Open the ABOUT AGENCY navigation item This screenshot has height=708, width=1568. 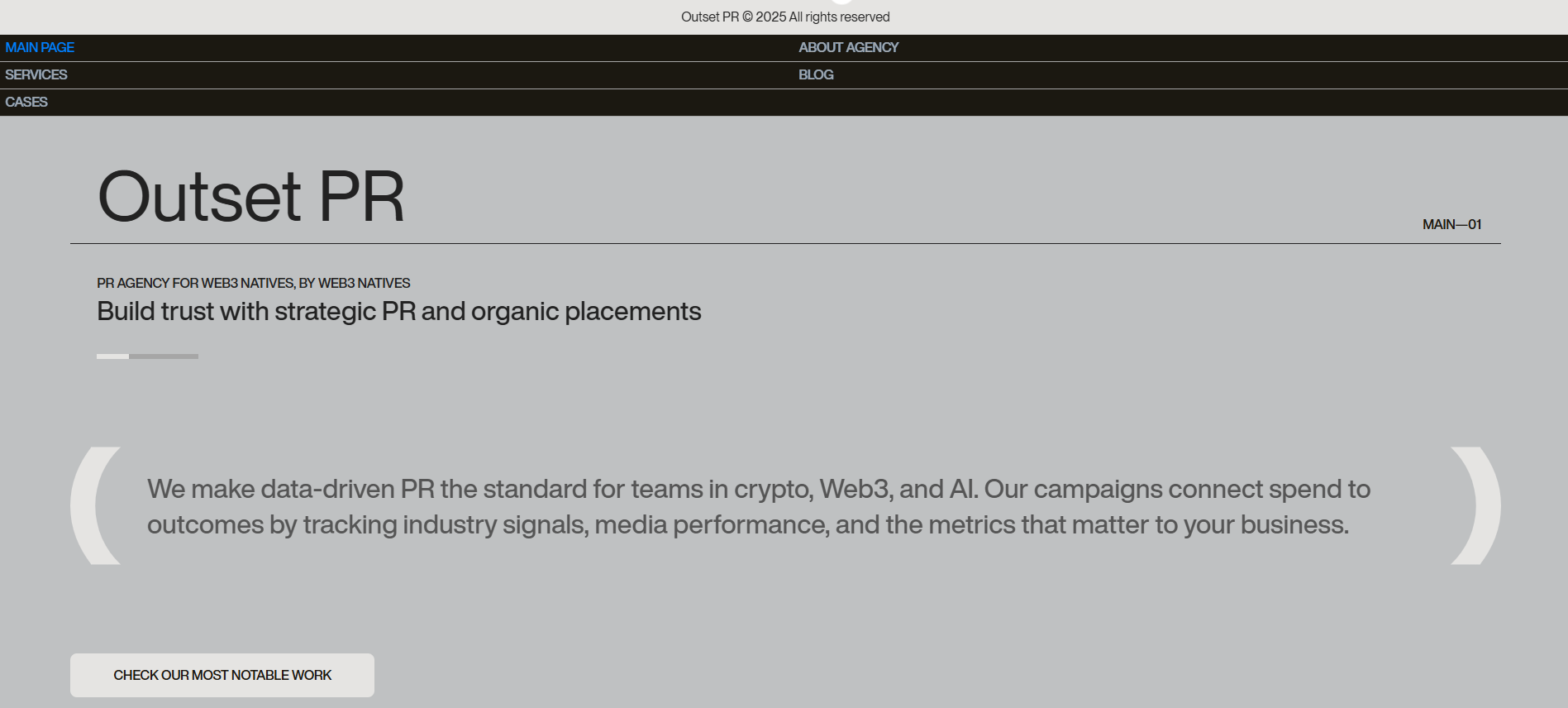click(x=848, y=47)
